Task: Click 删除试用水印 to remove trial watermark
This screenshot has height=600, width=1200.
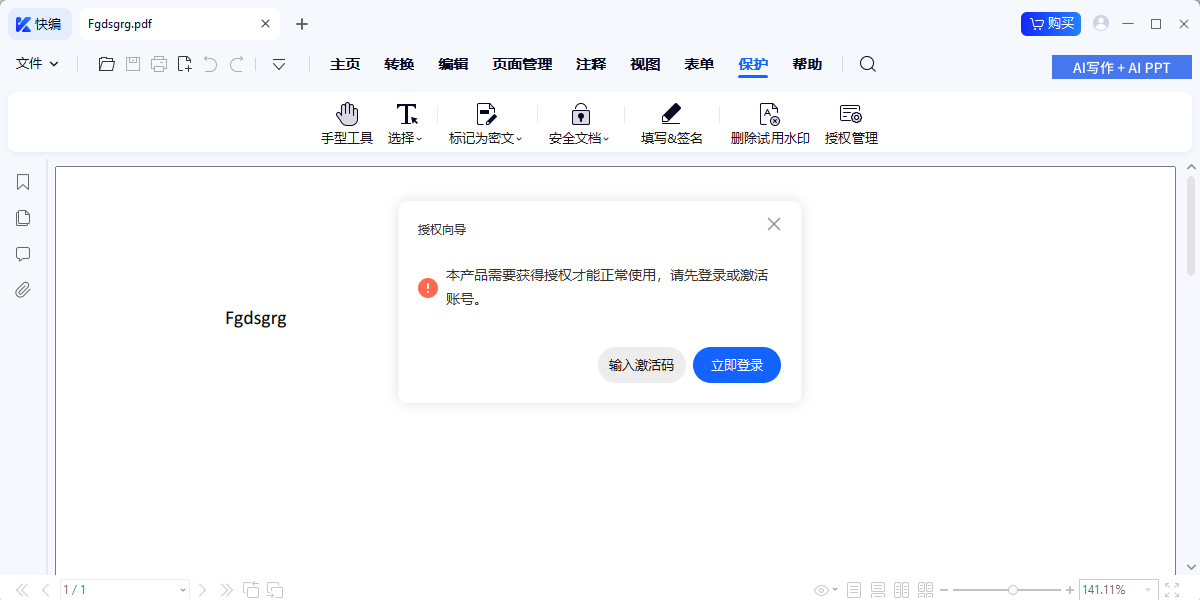Action: click(770, 122)
